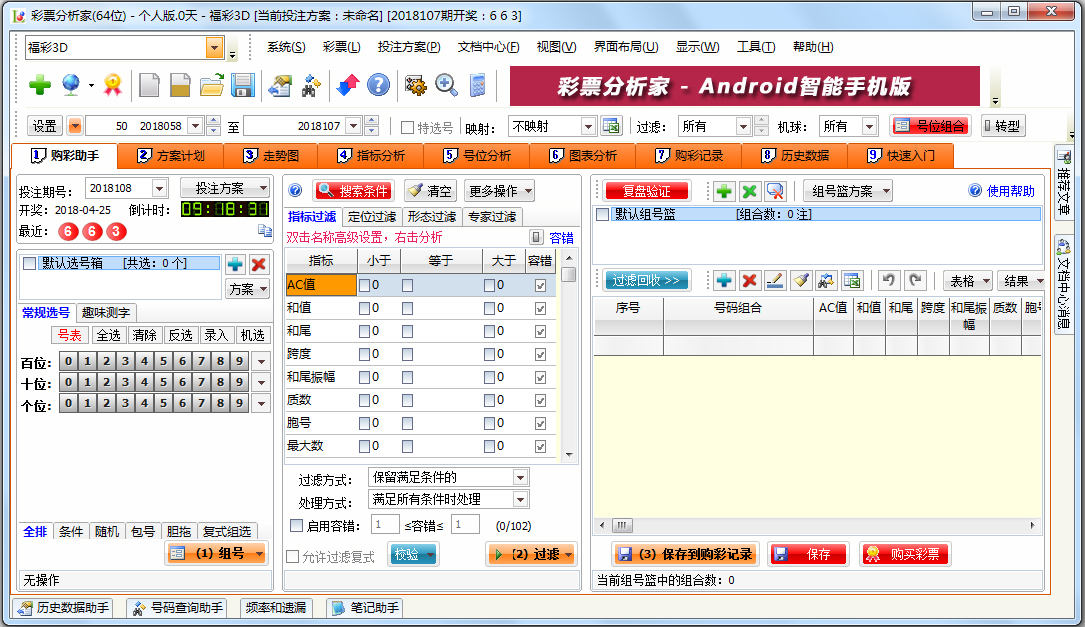The height and width of the screenshot is (627, 1085).
Task: Click the calculator icon in top toolbar
Action: coord(477,86)
